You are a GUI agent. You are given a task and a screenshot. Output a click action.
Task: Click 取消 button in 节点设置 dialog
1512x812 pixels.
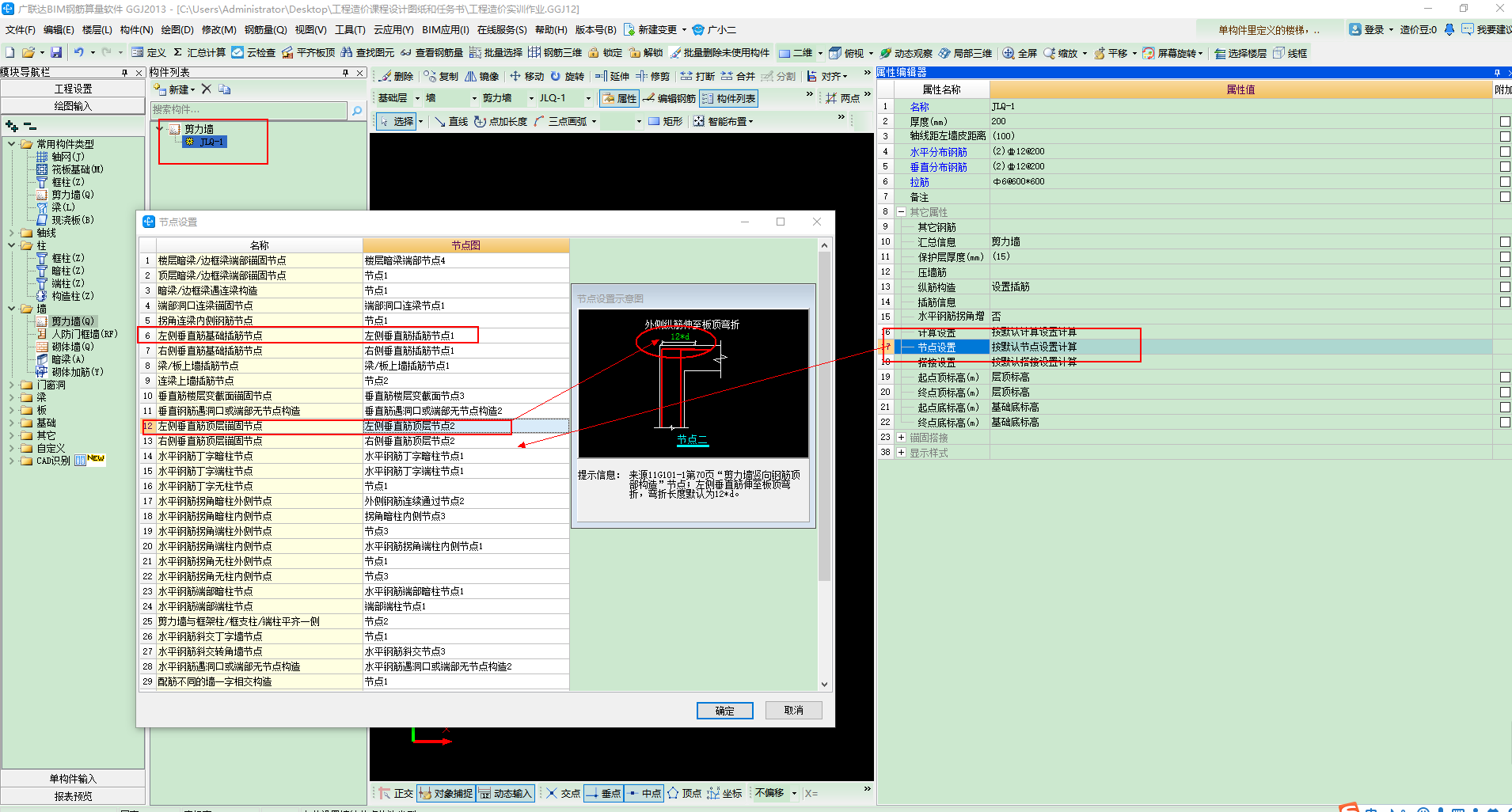tap(793, 711)
